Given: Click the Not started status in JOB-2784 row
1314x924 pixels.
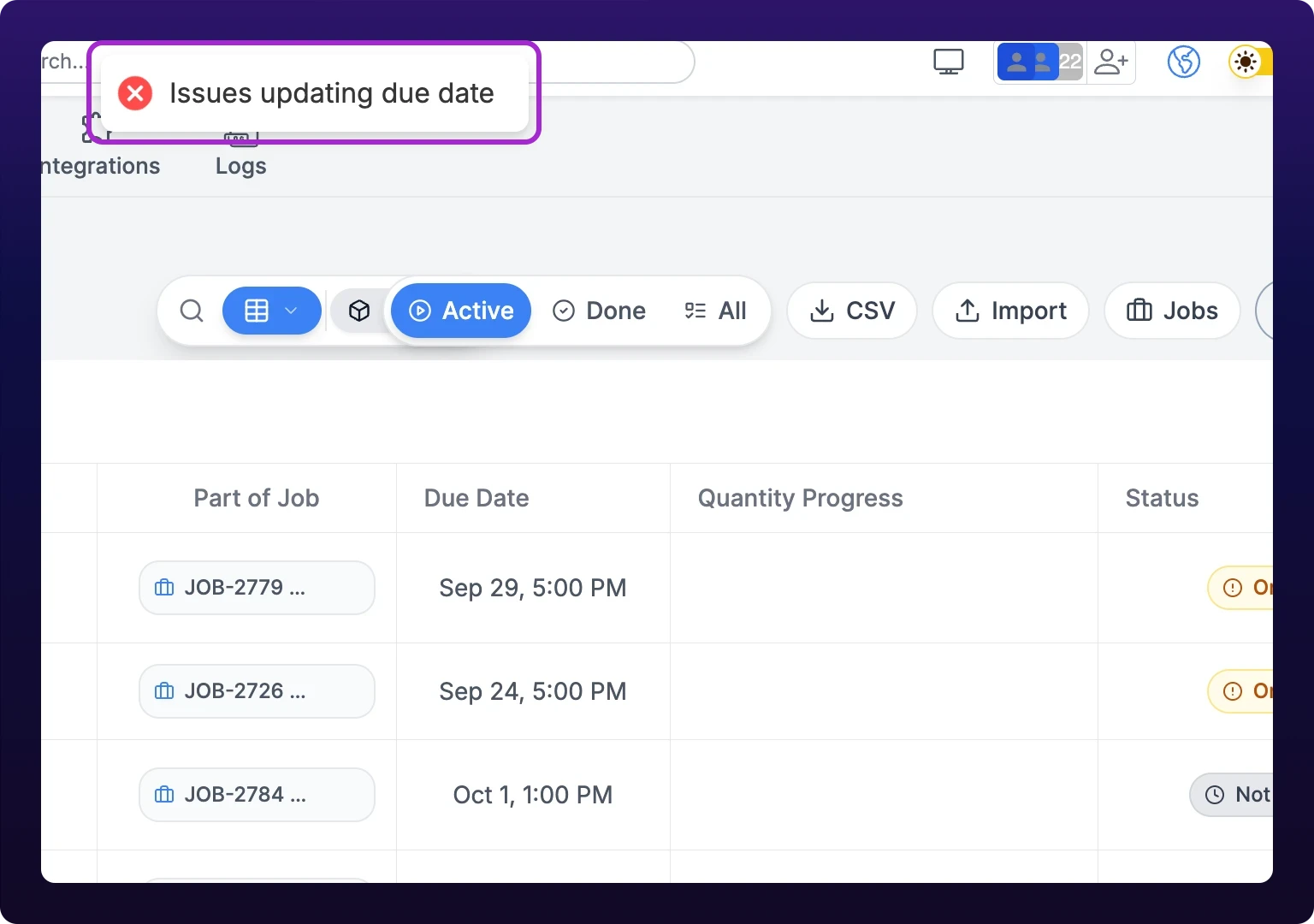Looking at the screenshot, I should pyautogui.click(x=1232, y=795).
